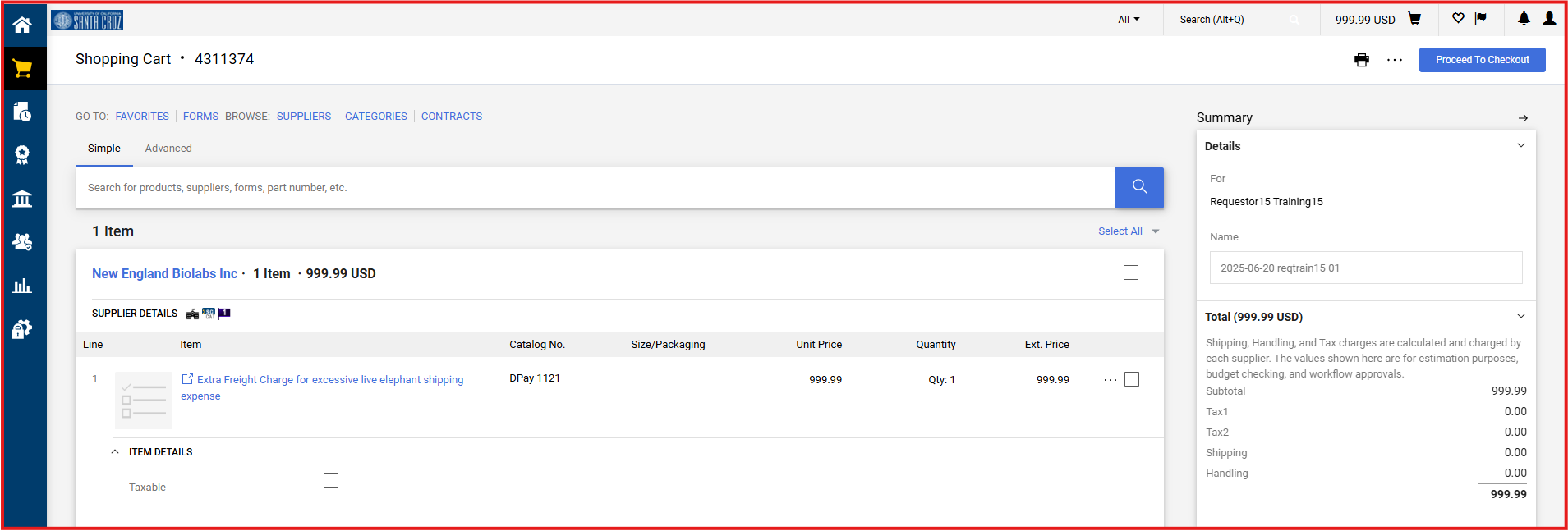Open the notifications bell icon
Viewport: 1568px width, 531px height.
(1524, 19)
